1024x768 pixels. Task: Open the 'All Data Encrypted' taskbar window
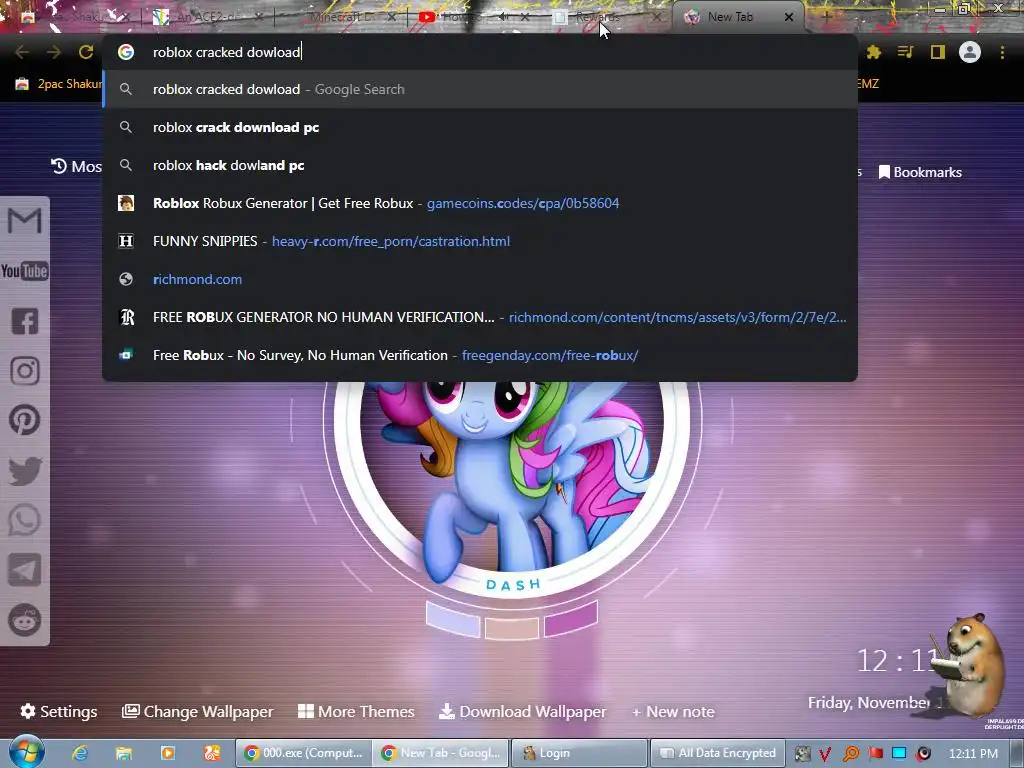(717, 753)
